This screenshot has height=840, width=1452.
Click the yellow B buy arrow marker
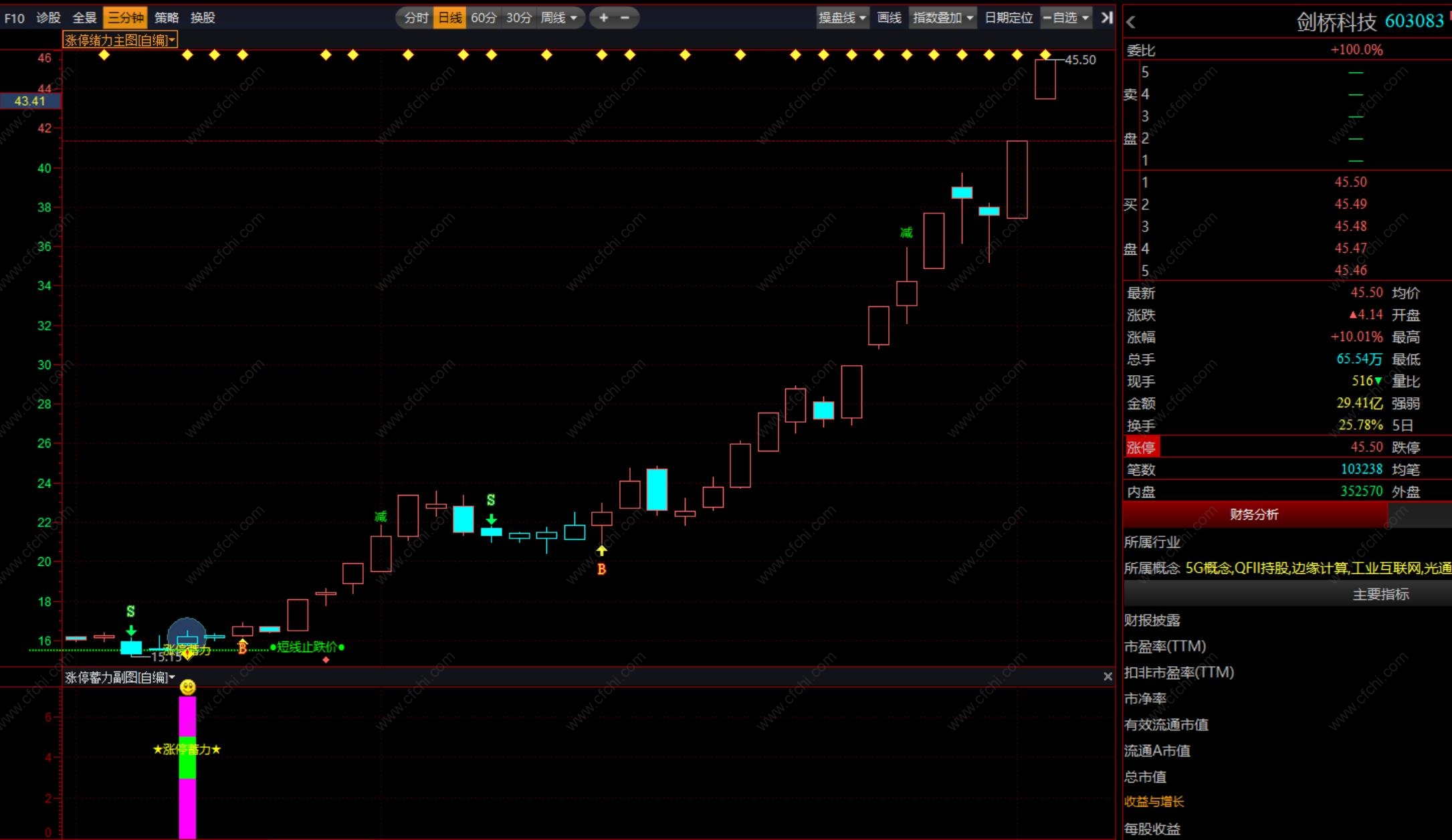tap(601, 551)
